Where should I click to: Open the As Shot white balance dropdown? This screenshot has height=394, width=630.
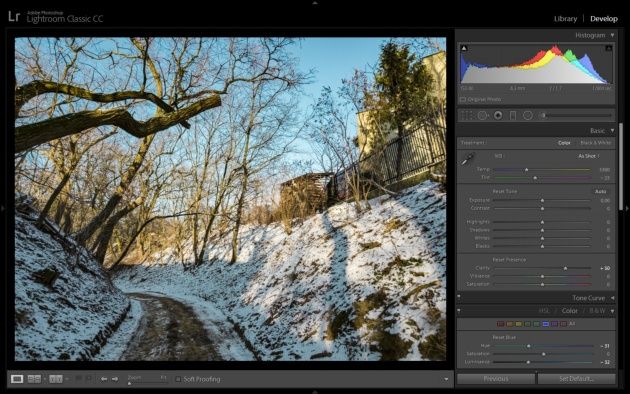click(589, 156)
